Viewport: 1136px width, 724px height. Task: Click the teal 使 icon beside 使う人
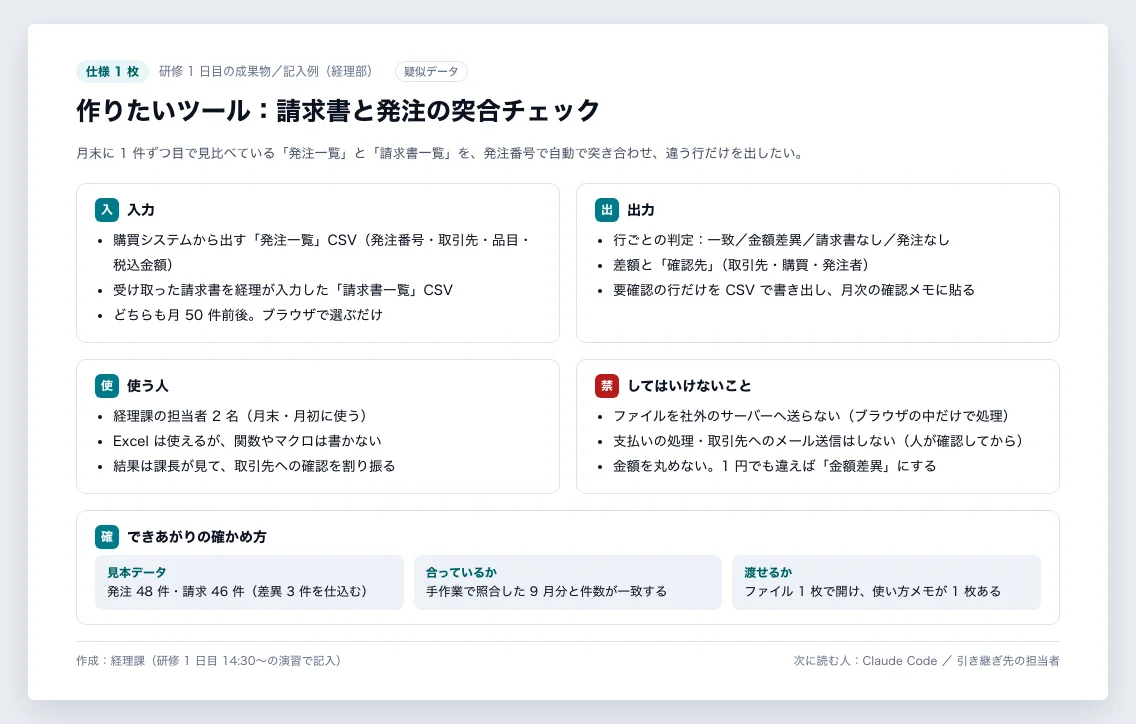(x=107, y=386)
